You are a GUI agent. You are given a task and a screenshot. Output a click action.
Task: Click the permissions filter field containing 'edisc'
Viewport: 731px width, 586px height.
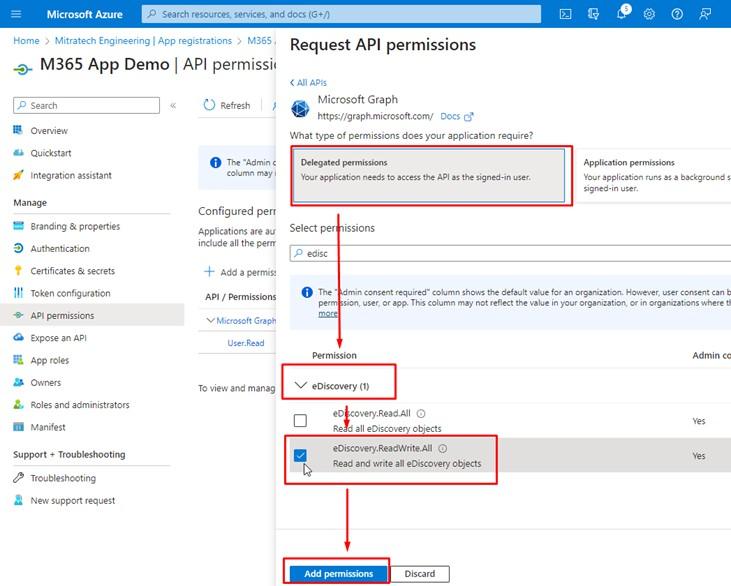(510, 253)
